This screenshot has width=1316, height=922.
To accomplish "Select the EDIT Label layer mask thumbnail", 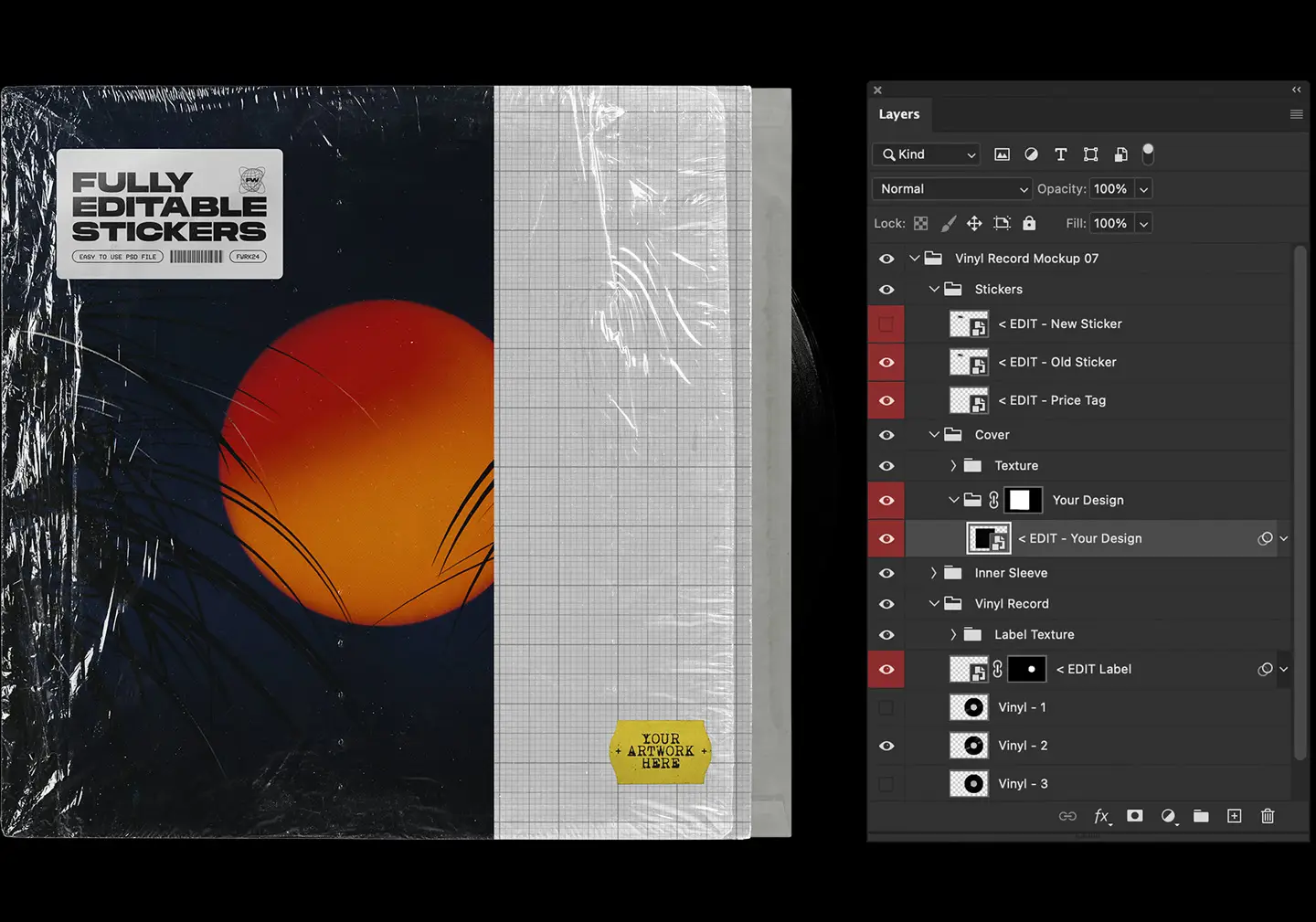I will point(1026,669).
